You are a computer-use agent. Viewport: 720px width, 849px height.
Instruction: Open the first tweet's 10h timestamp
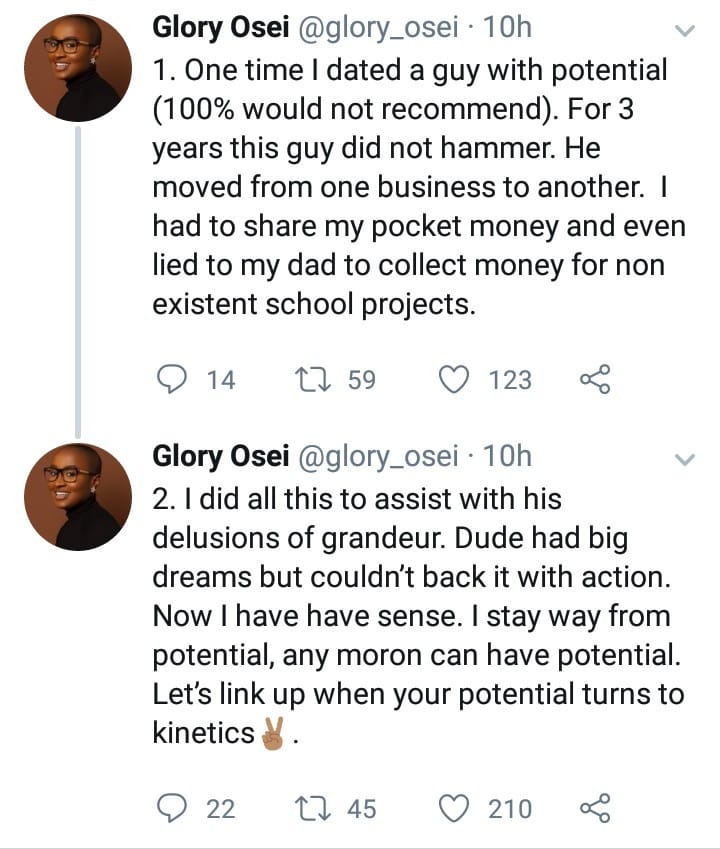pyautogui.click(x=509, y=27)
